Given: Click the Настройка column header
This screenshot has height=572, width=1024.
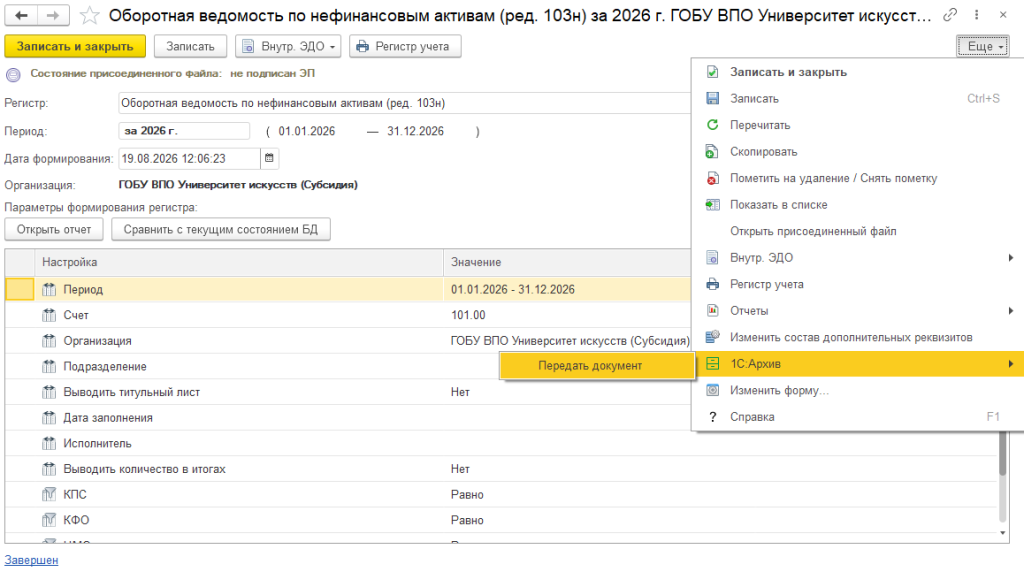Looking at the screenshot, I should pos(239,262).
